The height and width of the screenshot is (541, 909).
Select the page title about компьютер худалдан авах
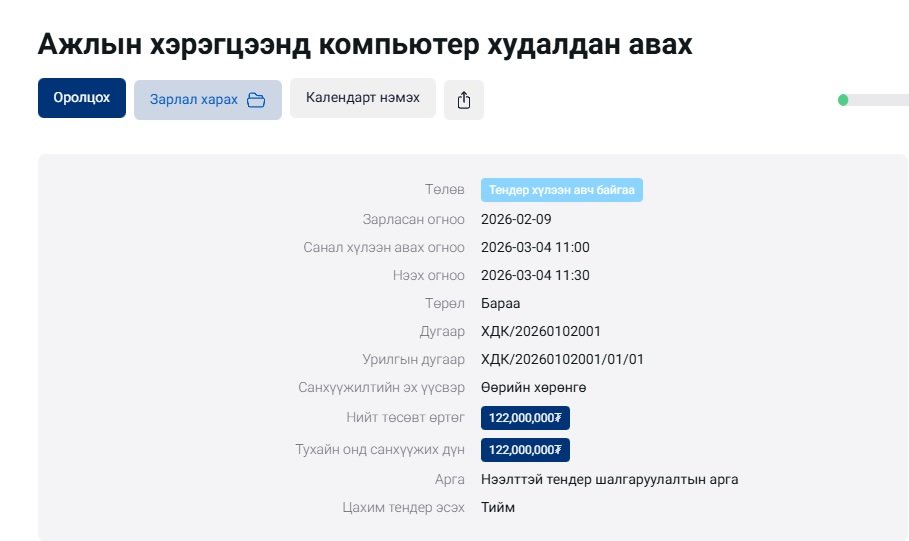(x=365, y=43)
